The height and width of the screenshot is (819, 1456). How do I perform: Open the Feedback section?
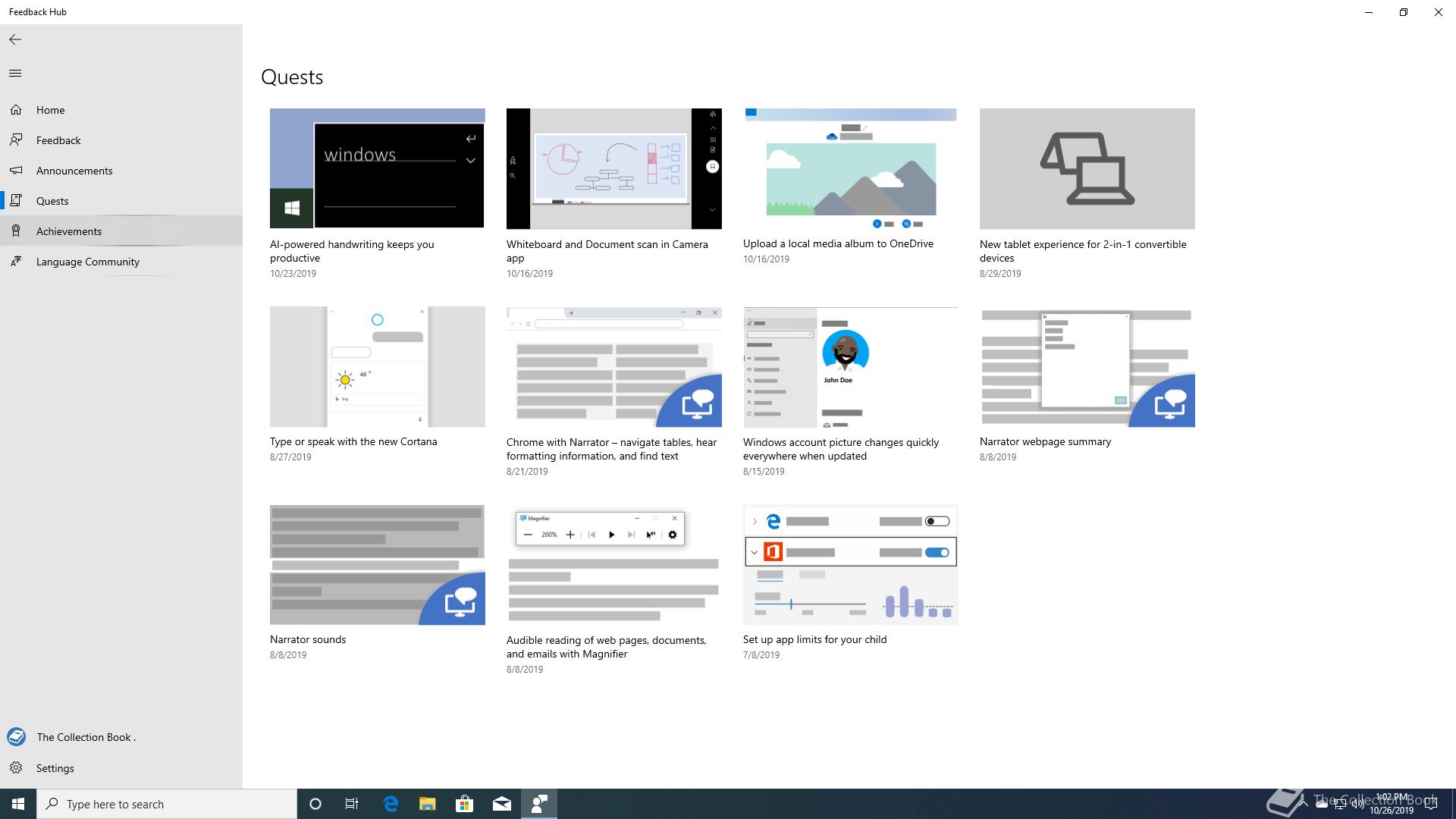(x=121, y=140)
